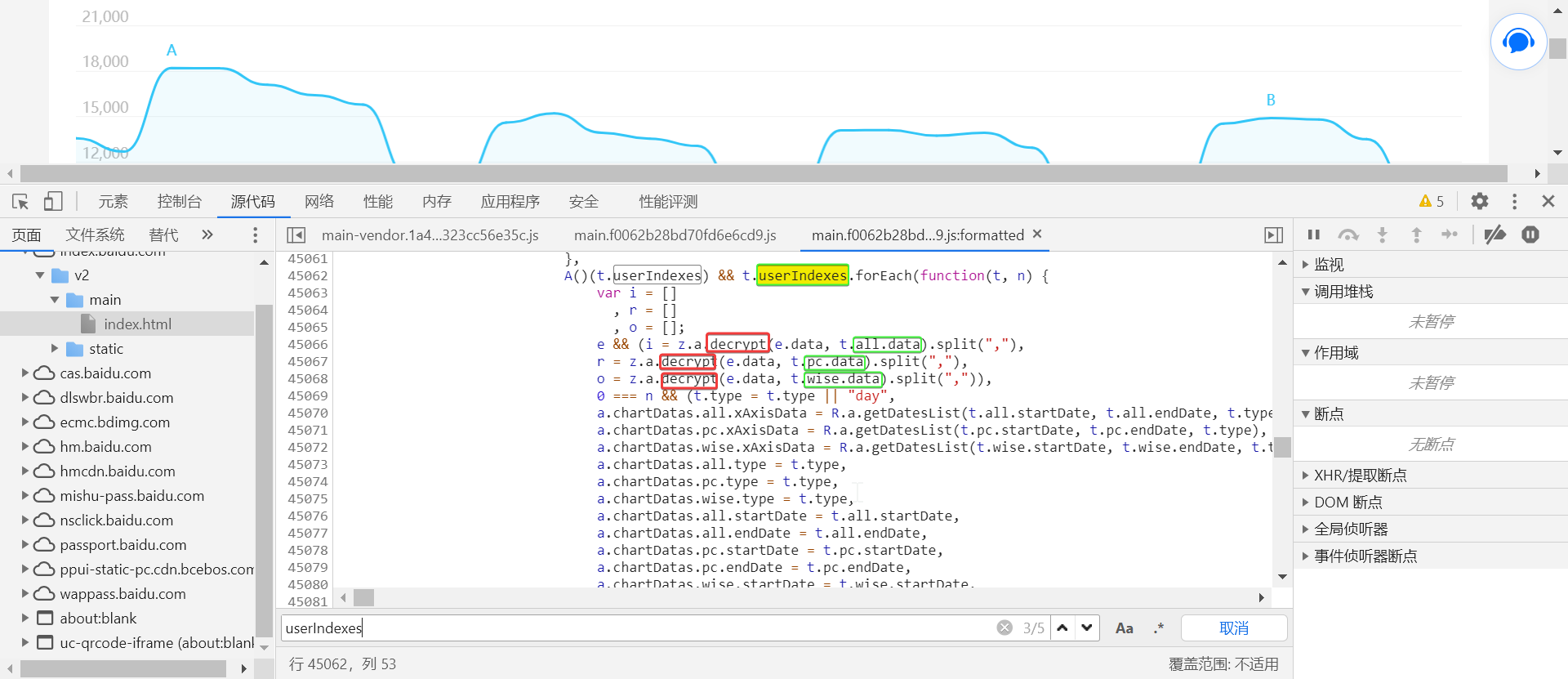Open the DevTools more options menu
The height and width of the screenshot is (679, 1568).
(1514, 201)
